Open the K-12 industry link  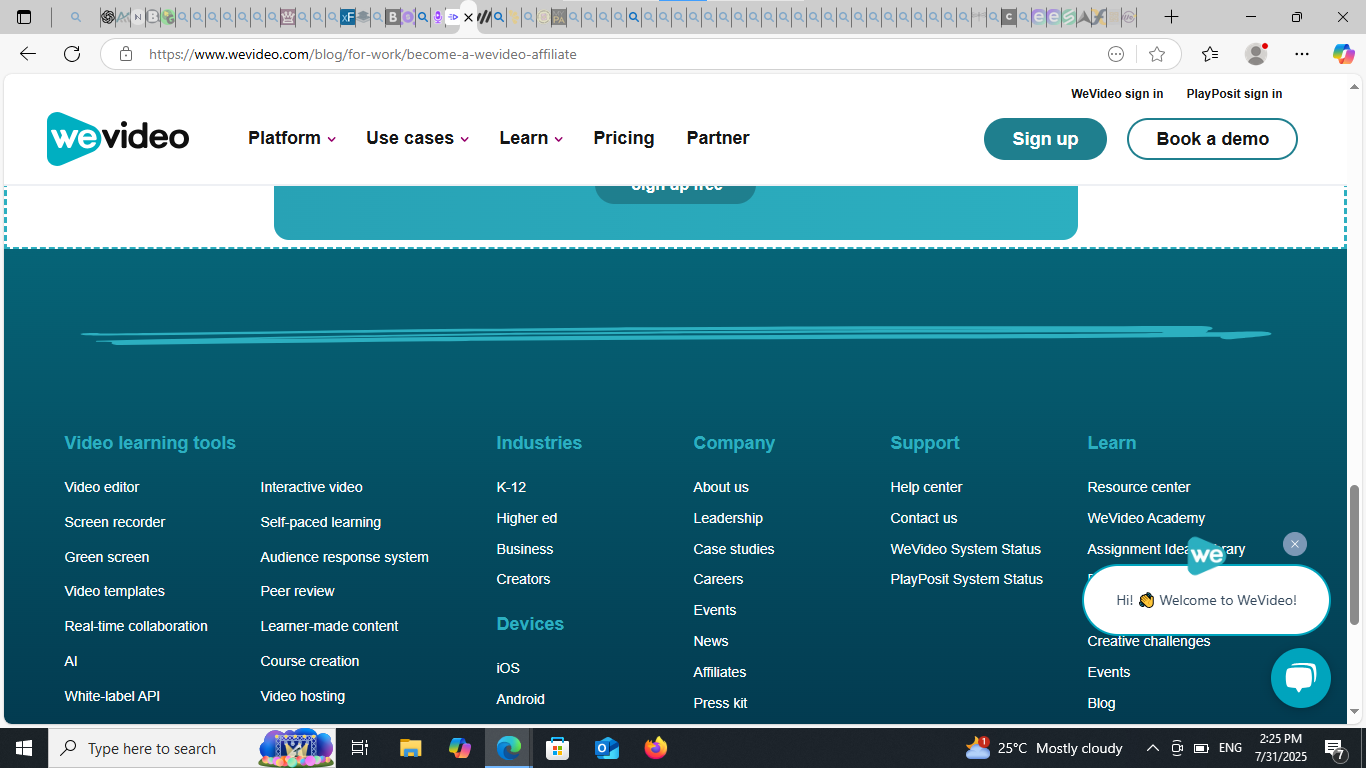(511, 487)
